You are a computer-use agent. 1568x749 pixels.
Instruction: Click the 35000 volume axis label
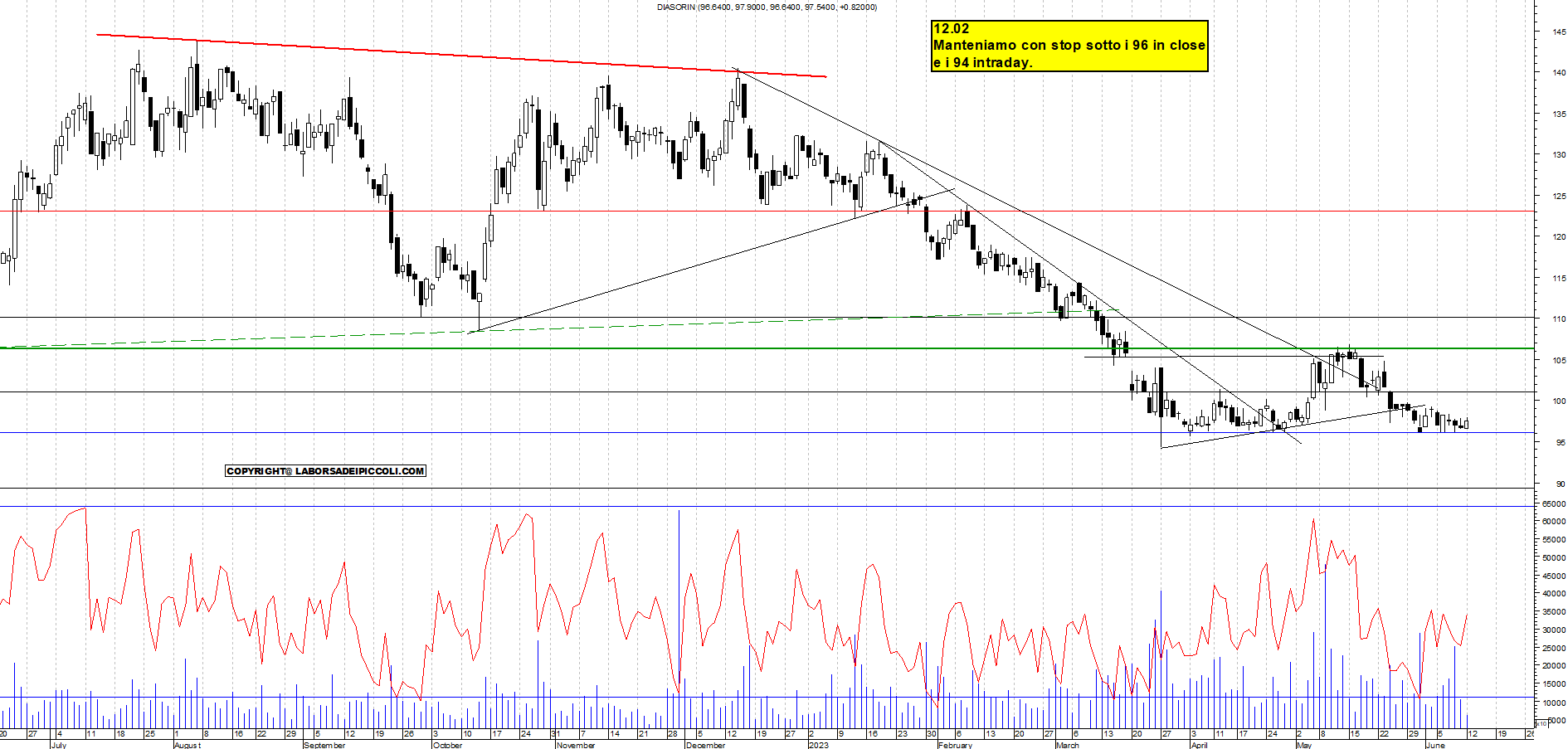click(1554, 612)
